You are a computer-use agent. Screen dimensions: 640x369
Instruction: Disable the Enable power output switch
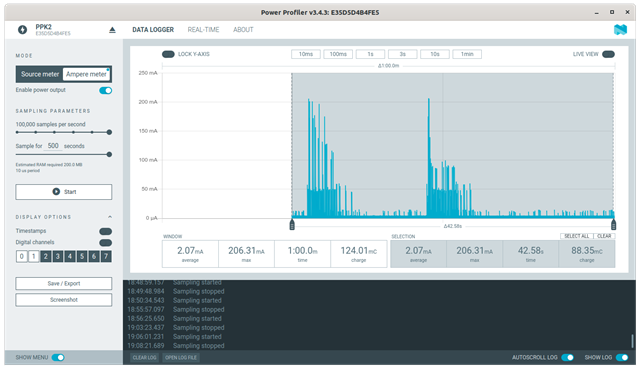click(106, 90)
